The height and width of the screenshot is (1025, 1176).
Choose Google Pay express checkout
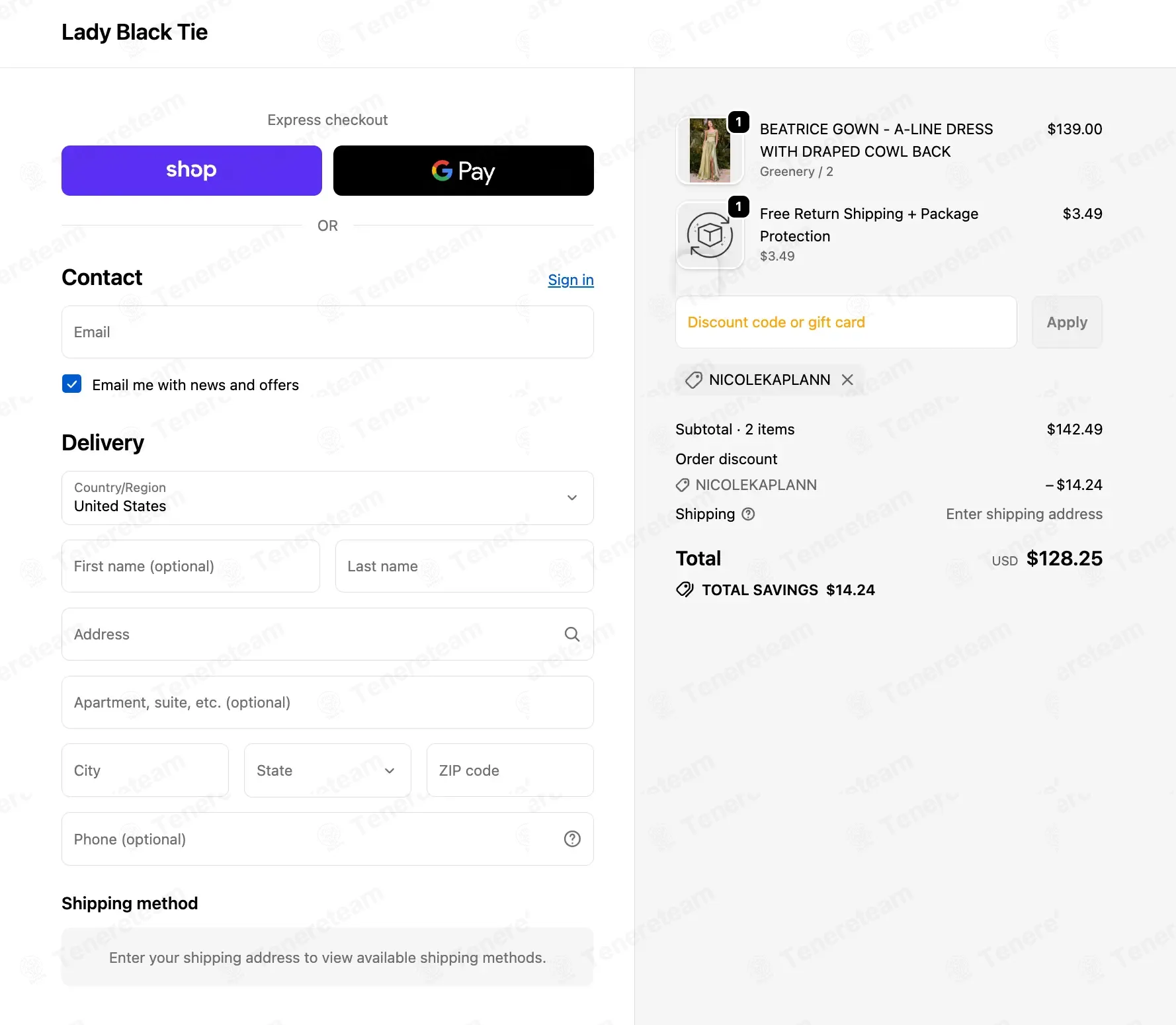(x=463, y=171)
